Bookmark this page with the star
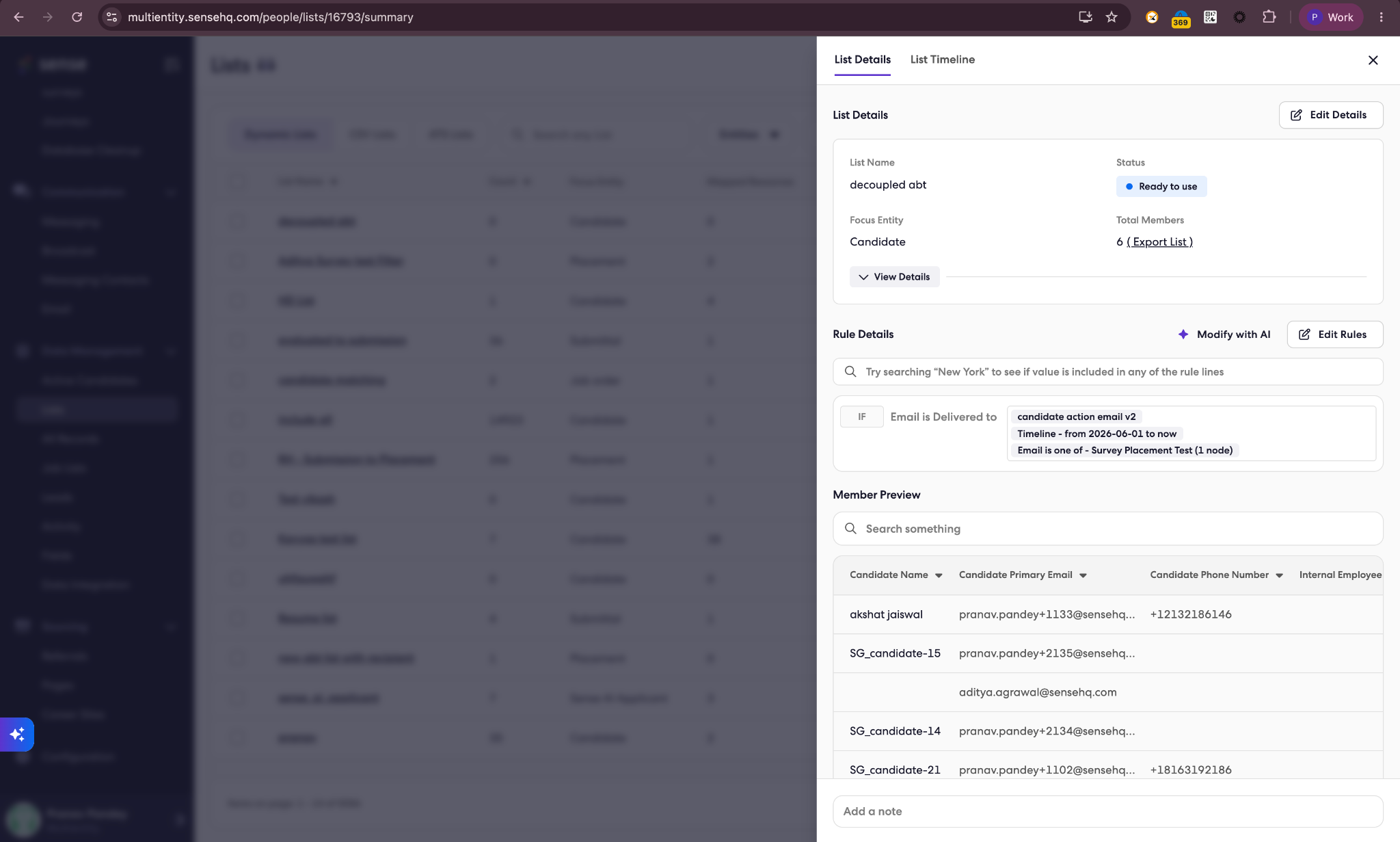Screen dimensions: 1400x842 pos(1112,17)
